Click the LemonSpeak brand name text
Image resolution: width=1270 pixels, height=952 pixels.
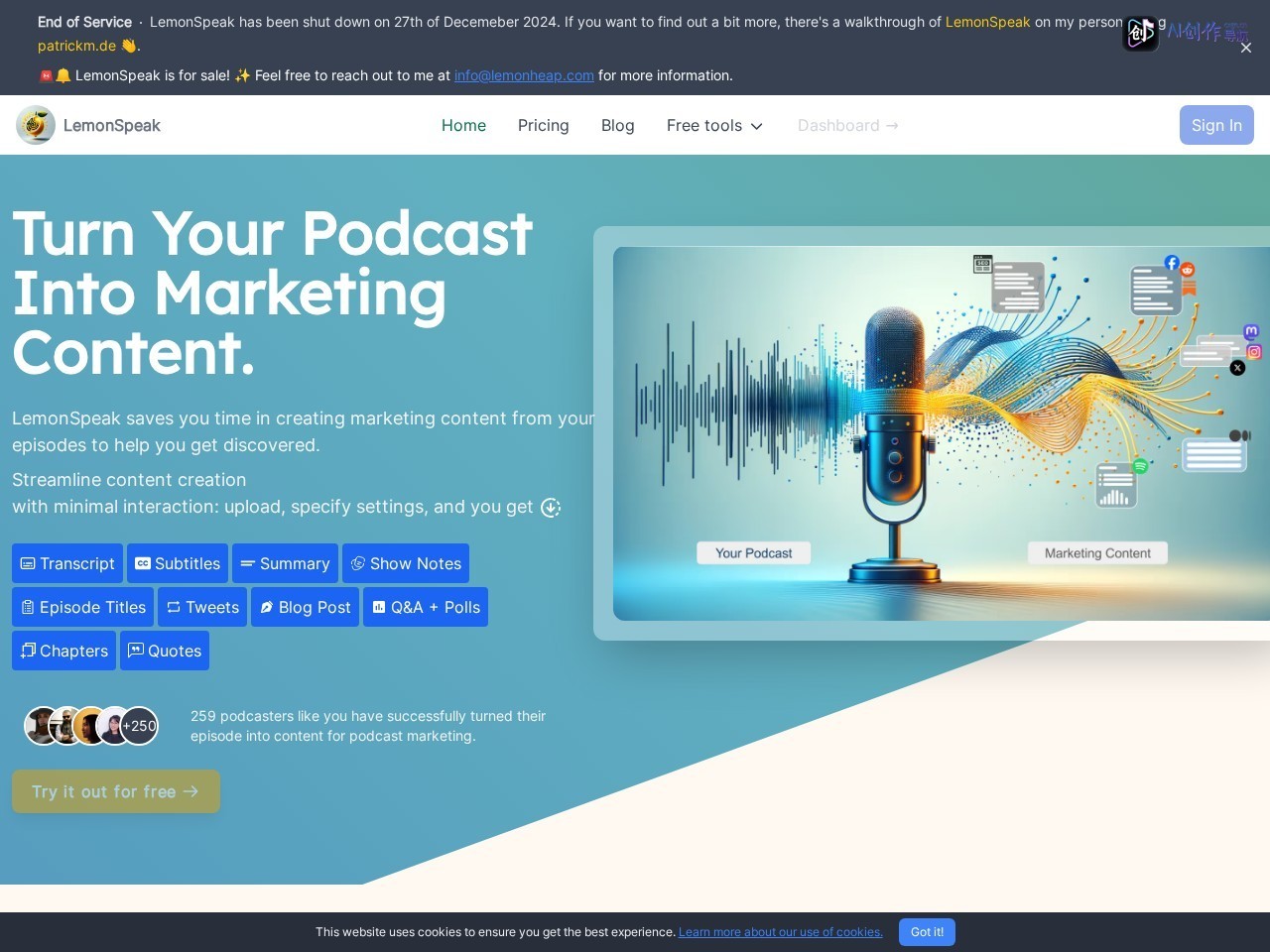point(112,125)
